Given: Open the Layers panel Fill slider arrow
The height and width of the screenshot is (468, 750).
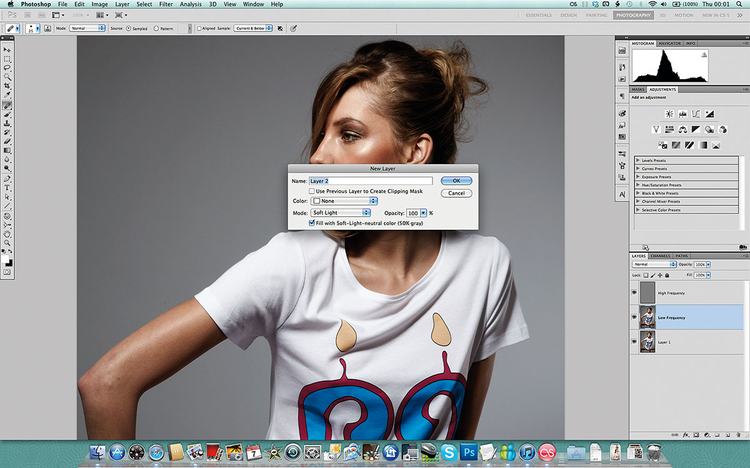Looking at the screenshot, I should pyautogui.click(x=708, y=275).
